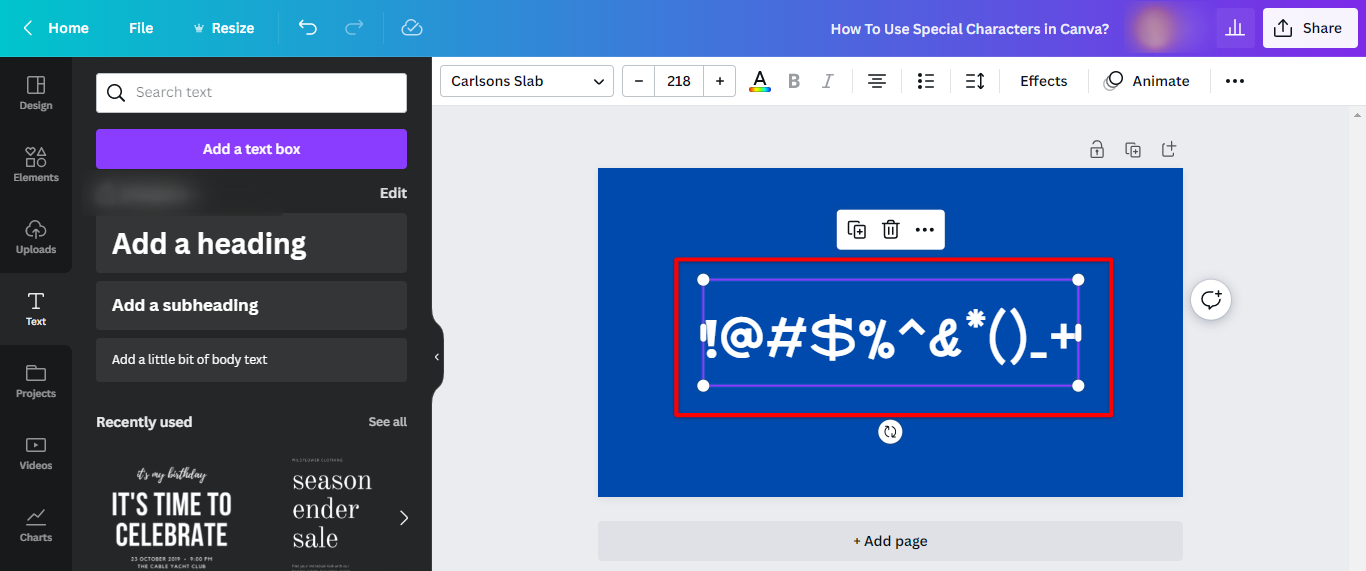Screen dimensions: 1366x571
Task: Delete the selected text with trash icon
Action: tap(891, 230)
